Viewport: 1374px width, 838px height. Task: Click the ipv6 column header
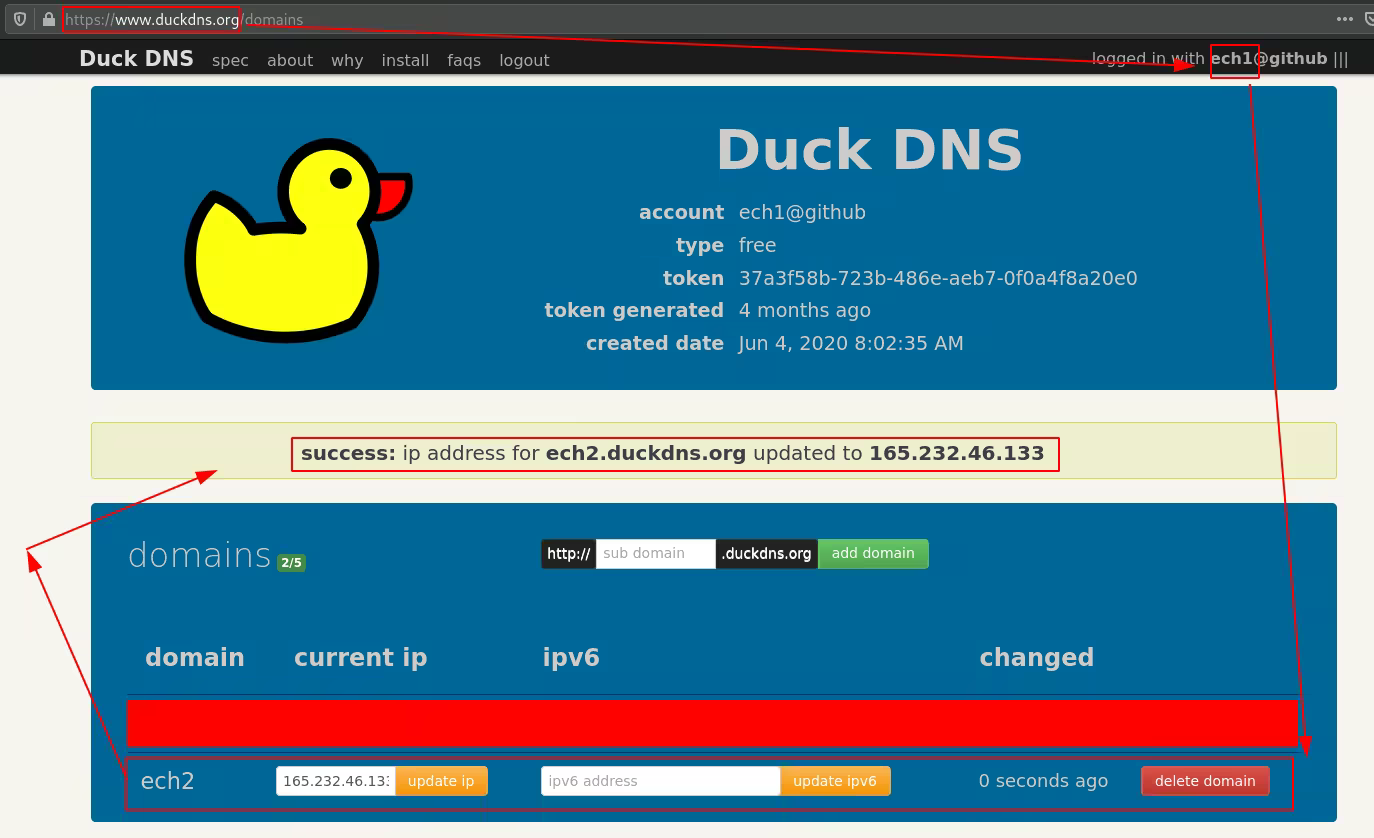[x=571, y=657]
